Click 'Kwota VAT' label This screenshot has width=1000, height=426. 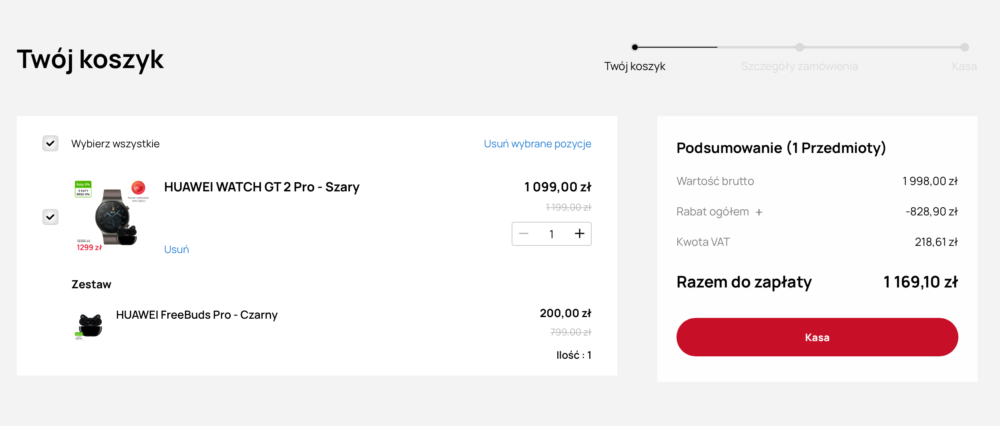click(702, 242)
